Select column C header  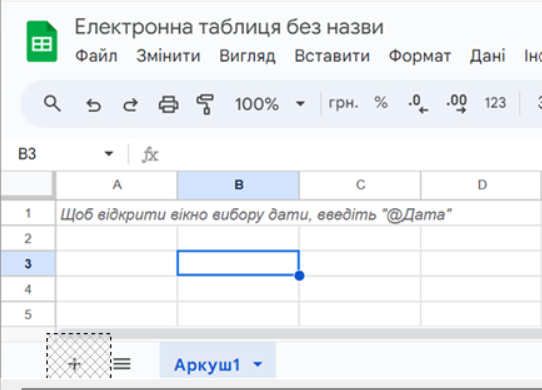(x=360, y=185)
